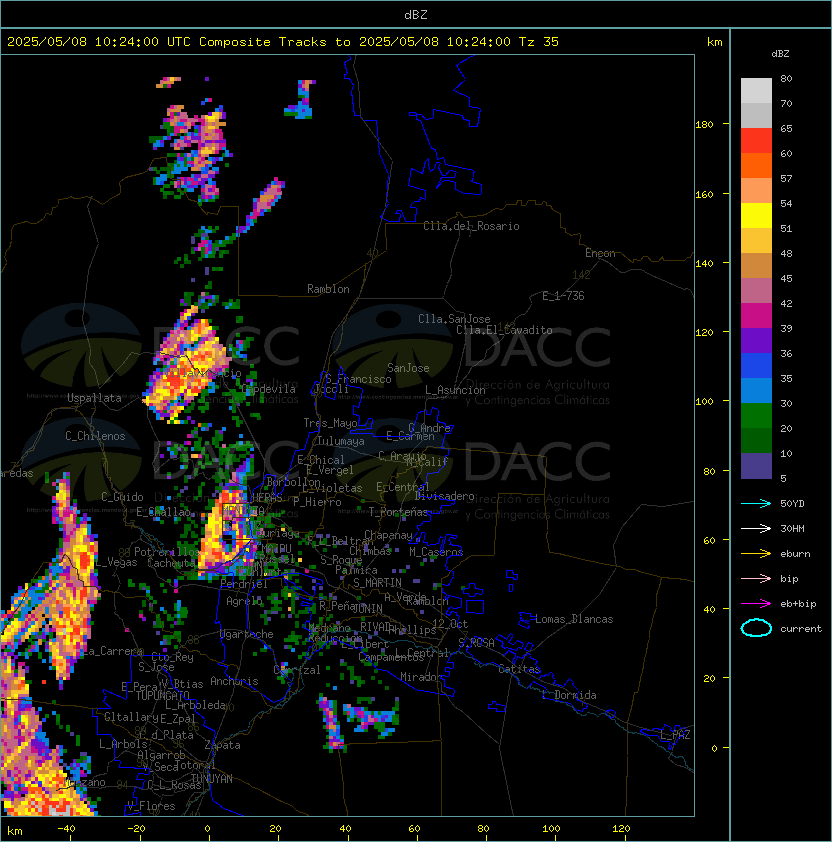Click the Anchoris map label
832x842 pixels.
point(234,681)
